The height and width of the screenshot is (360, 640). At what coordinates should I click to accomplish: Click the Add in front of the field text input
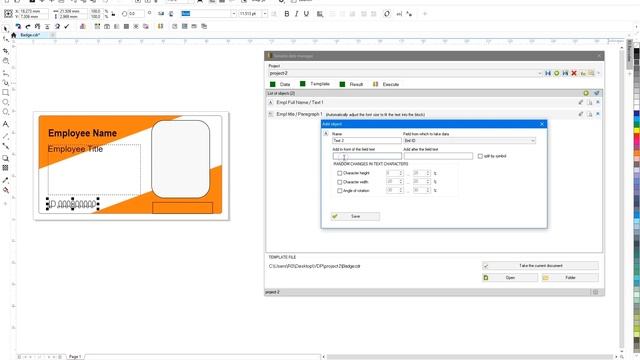point(367,156)
